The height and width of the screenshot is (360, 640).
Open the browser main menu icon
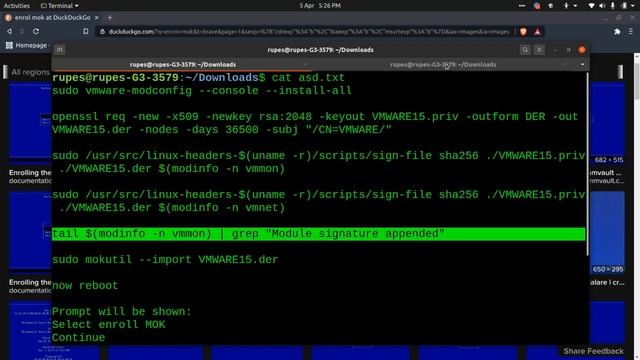pos(631,31)
